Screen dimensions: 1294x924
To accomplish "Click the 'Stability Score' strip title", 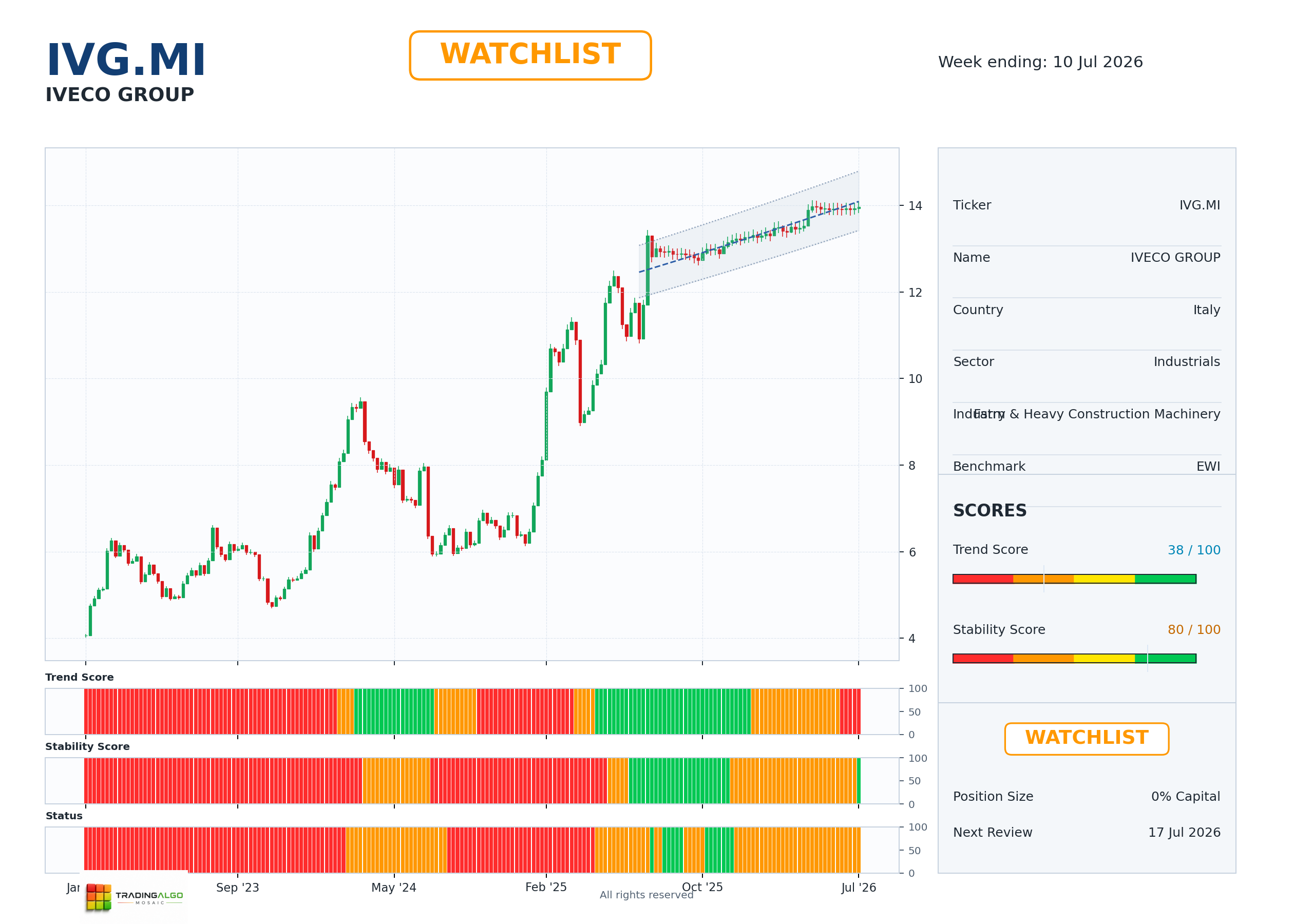I will point(88,746).
